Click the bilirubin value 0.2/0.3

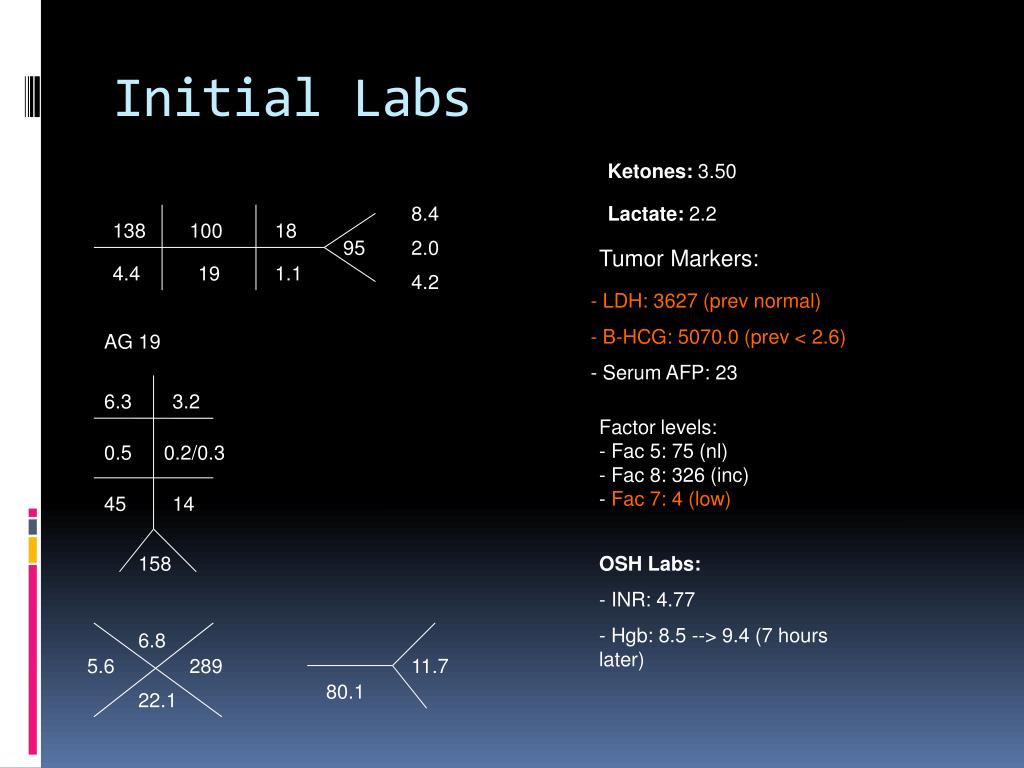(x=194, y=453)
